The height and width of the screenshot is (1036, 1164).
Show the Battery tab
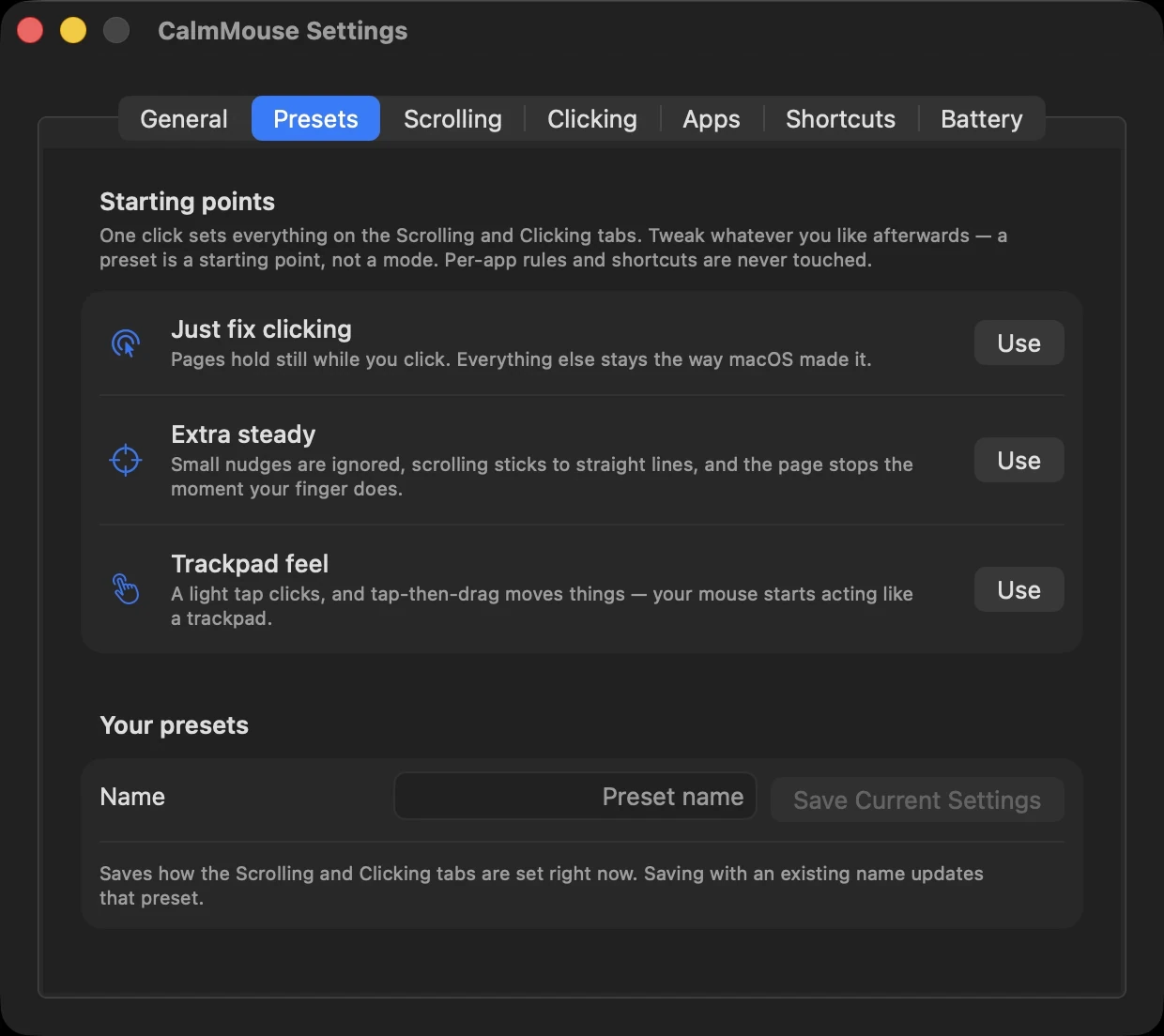click(x=982, y=119)
